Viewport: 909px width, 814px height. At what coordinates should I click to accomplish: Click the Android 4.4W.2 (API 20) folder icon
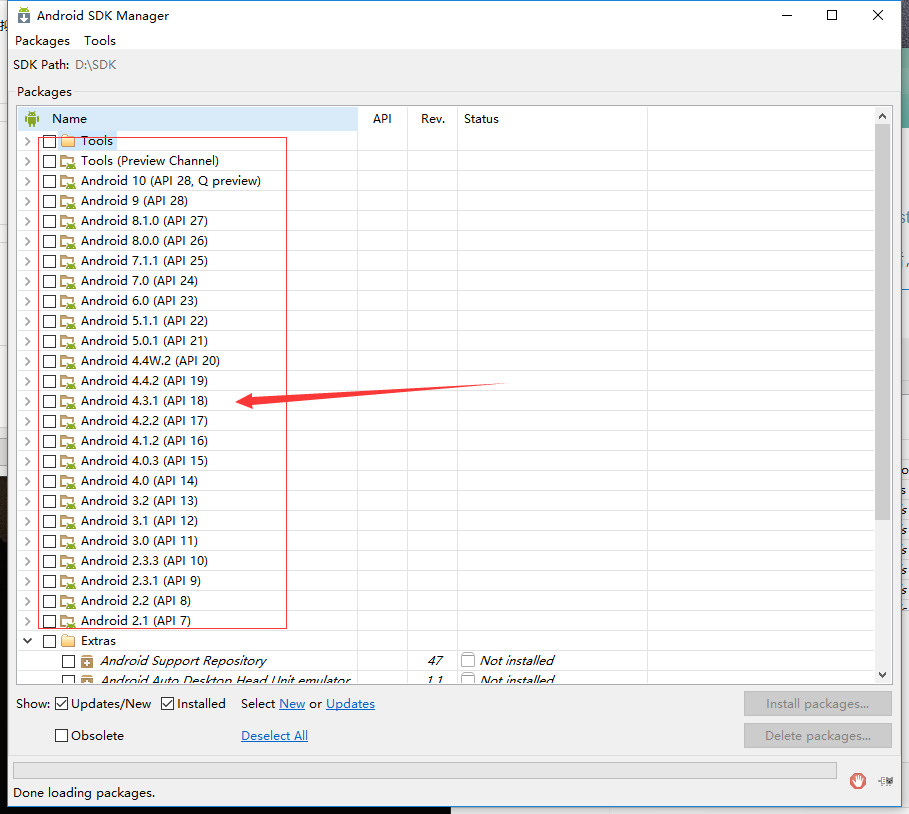[x=68, y=361]
